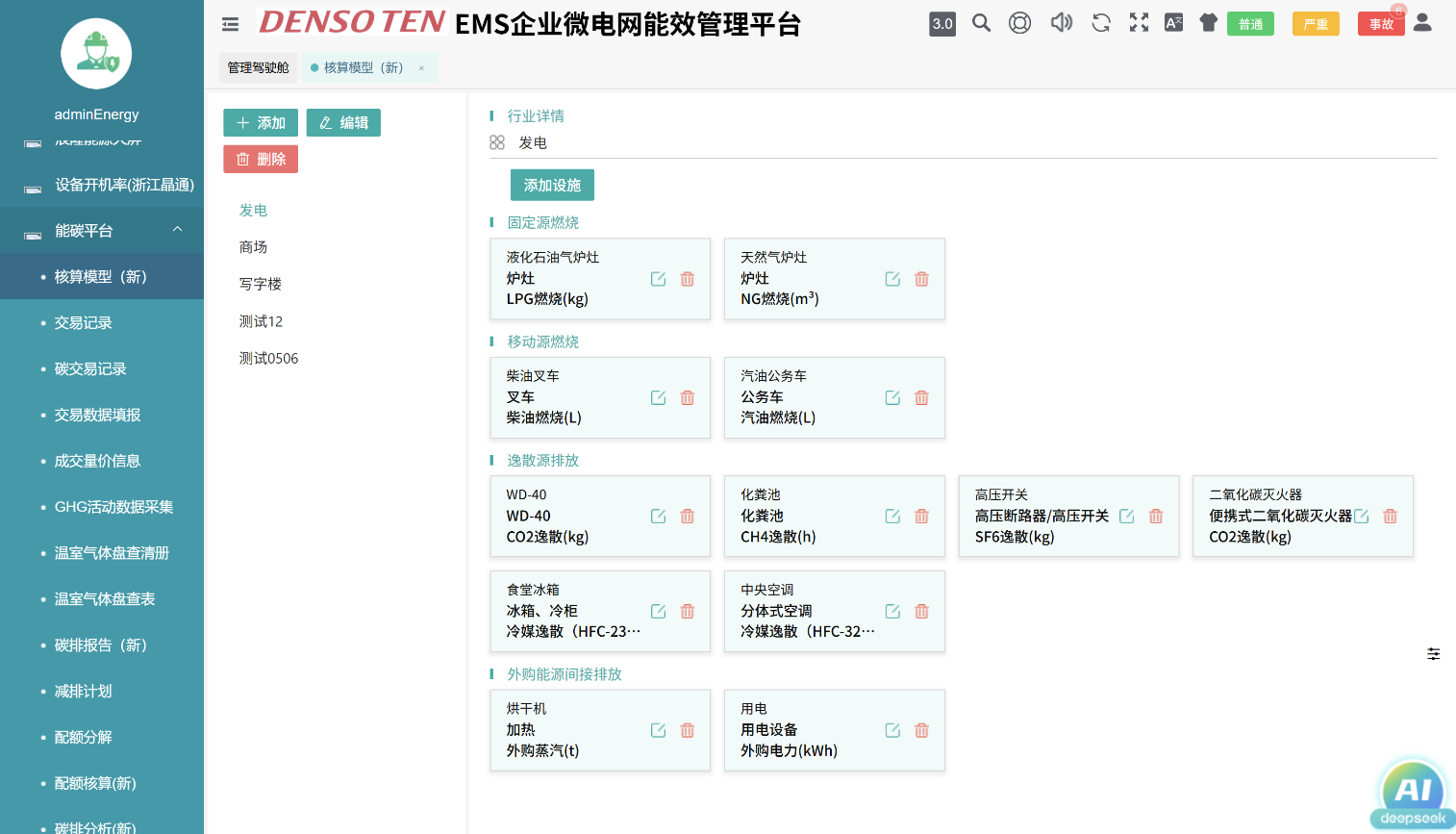Screen dimensions: 1456x834
Task: Delete the 汽油公务车 facility card
Action: pyautogui.click(x=921, y=398)
